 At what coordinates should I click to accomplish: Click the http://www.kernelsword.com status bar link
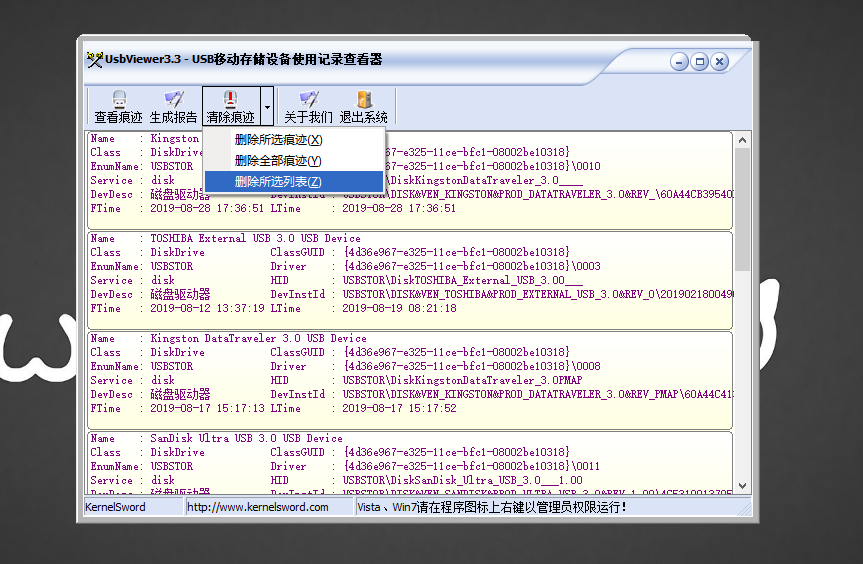(258, 507)
